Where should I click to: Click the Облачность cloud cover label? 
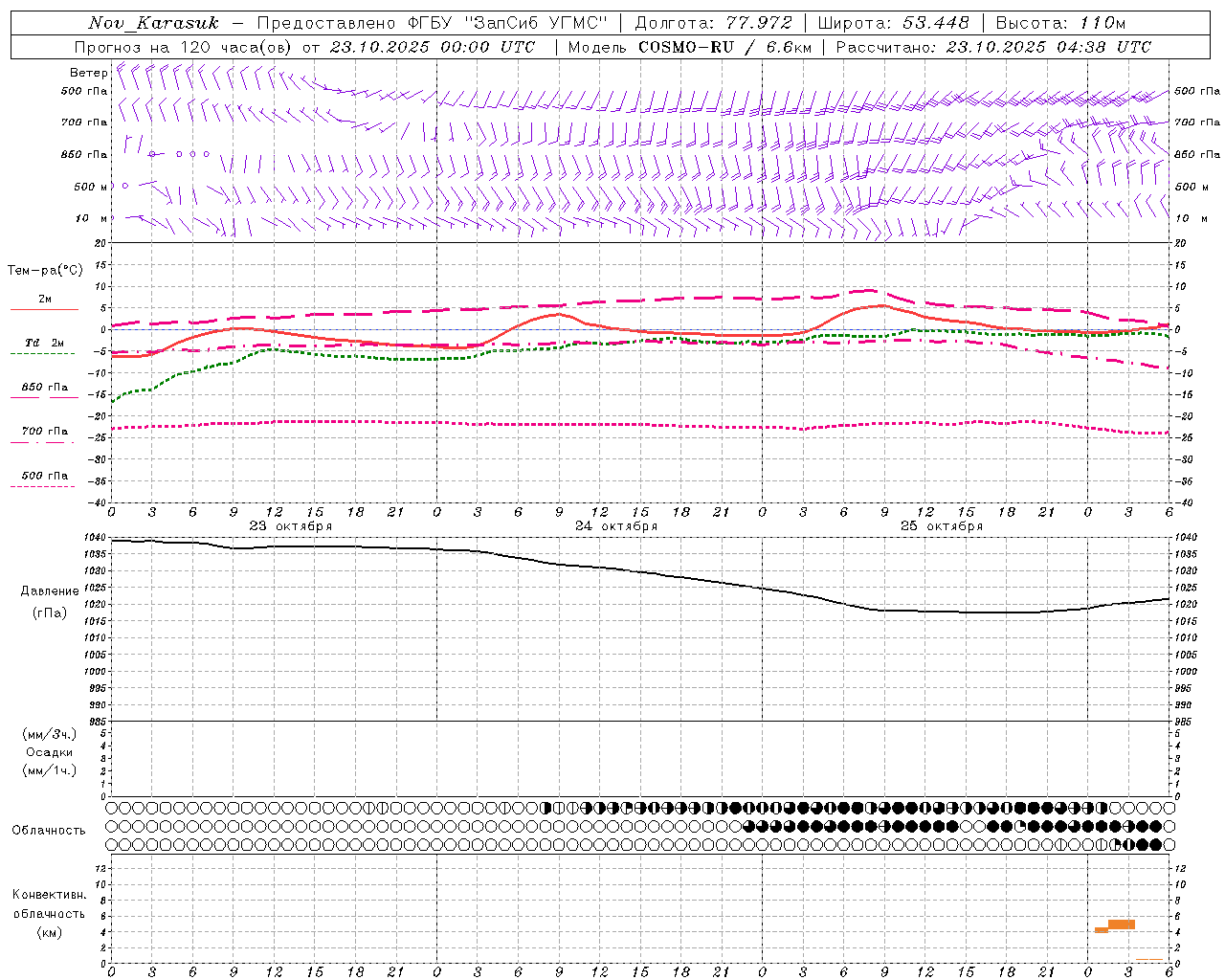click(49, 831)
